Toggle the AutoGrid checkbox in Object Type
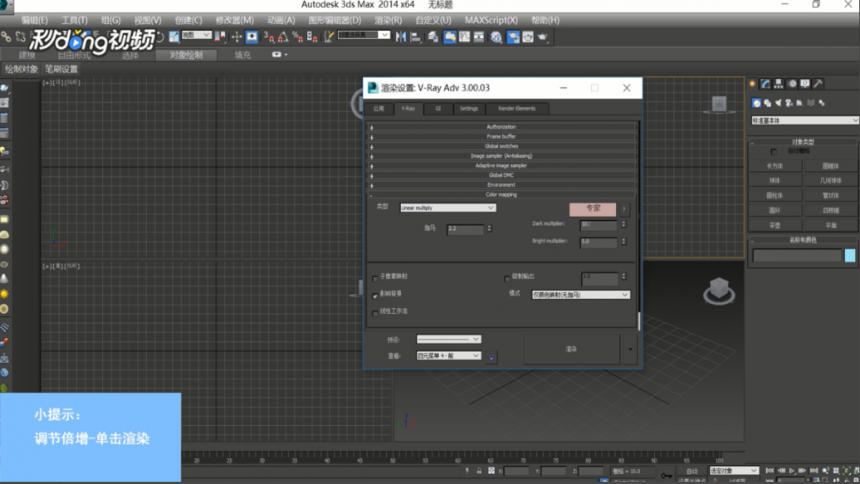 tap(773, 151)
